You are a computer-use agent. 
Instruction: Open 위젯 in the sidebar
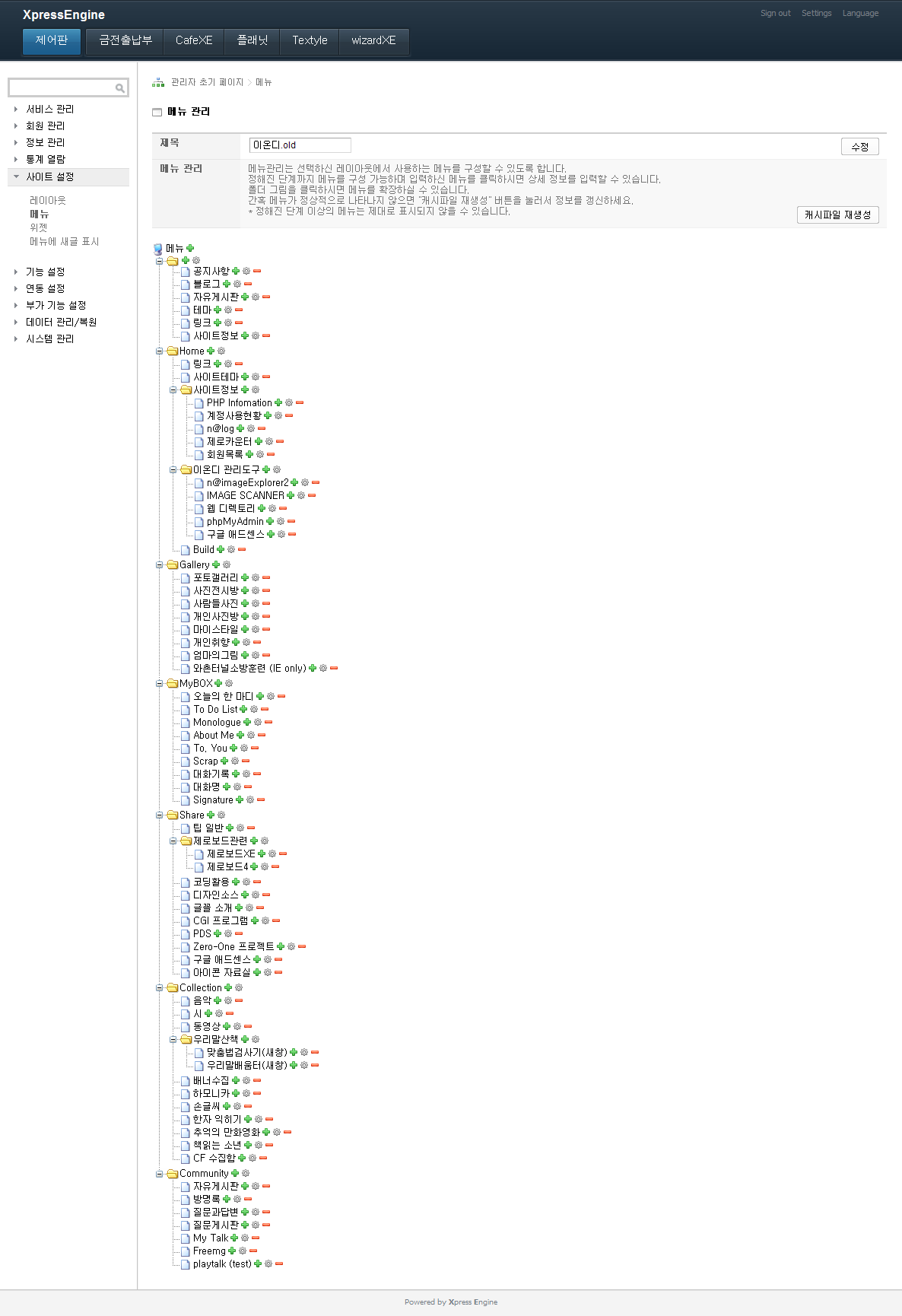(39, 227)
